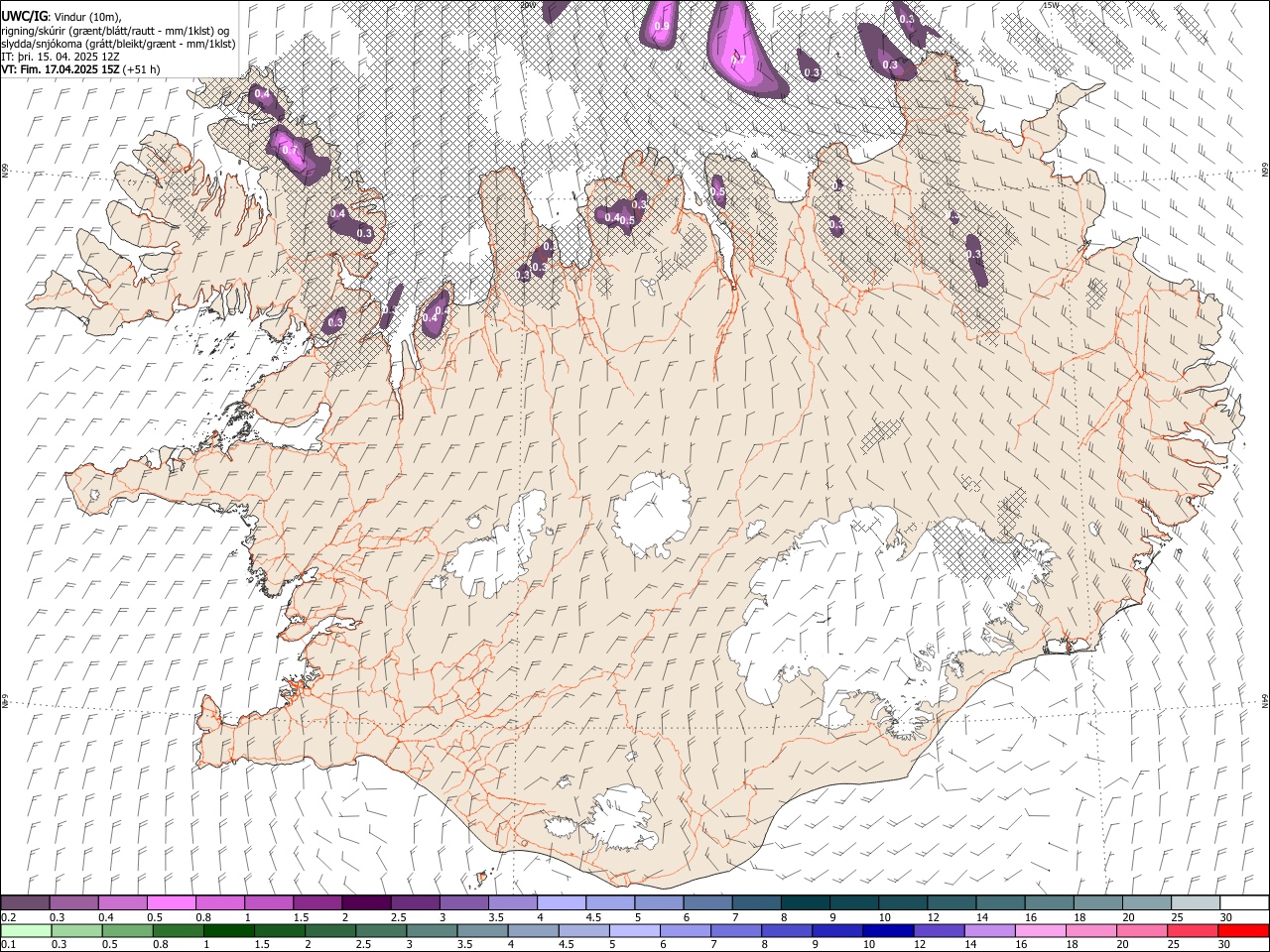The height and width of the screenshot is (952, 1270).
Task: Click the slydda/snjókoma legend description line
Action: point(118,44)
